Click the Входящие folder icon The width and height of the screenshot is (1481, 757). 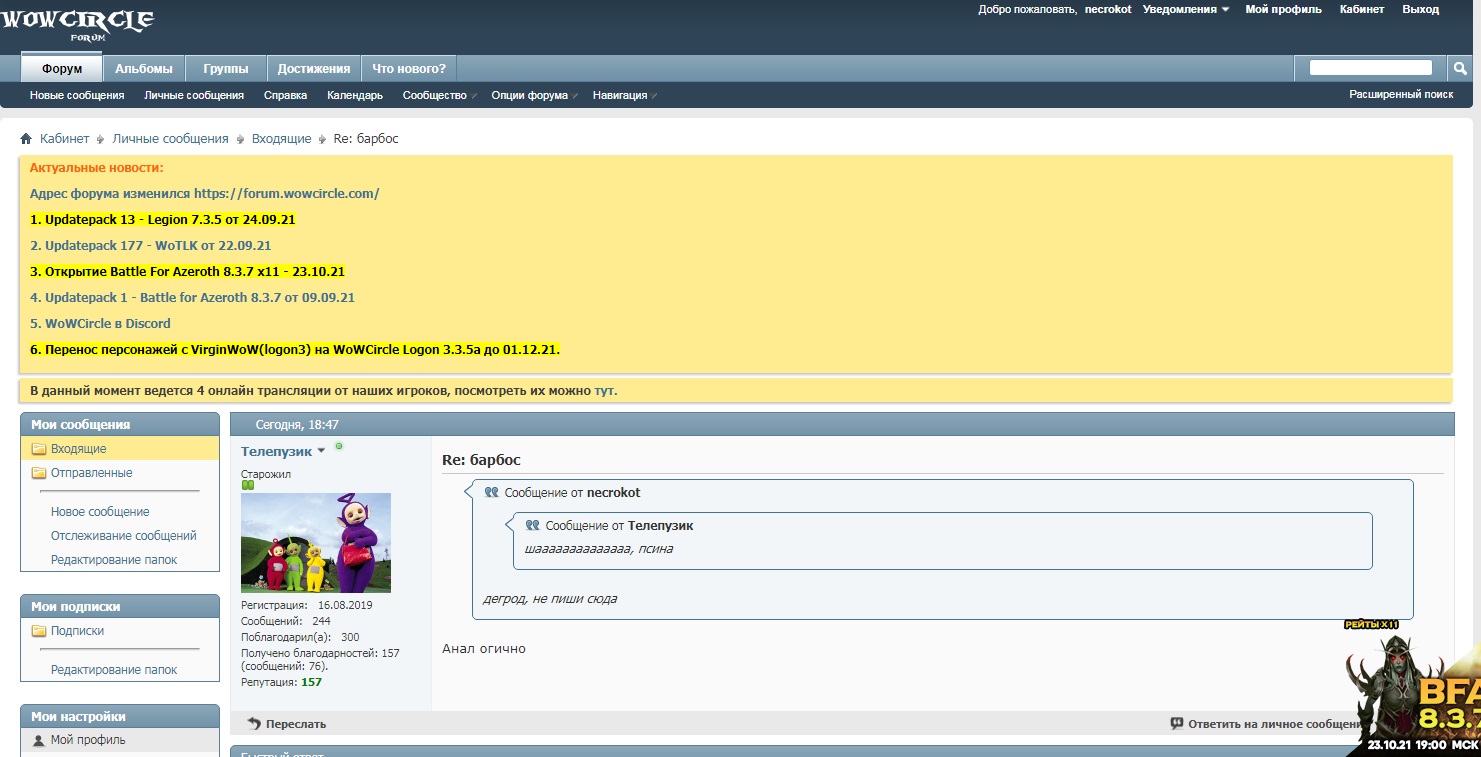tap(39, 449)
